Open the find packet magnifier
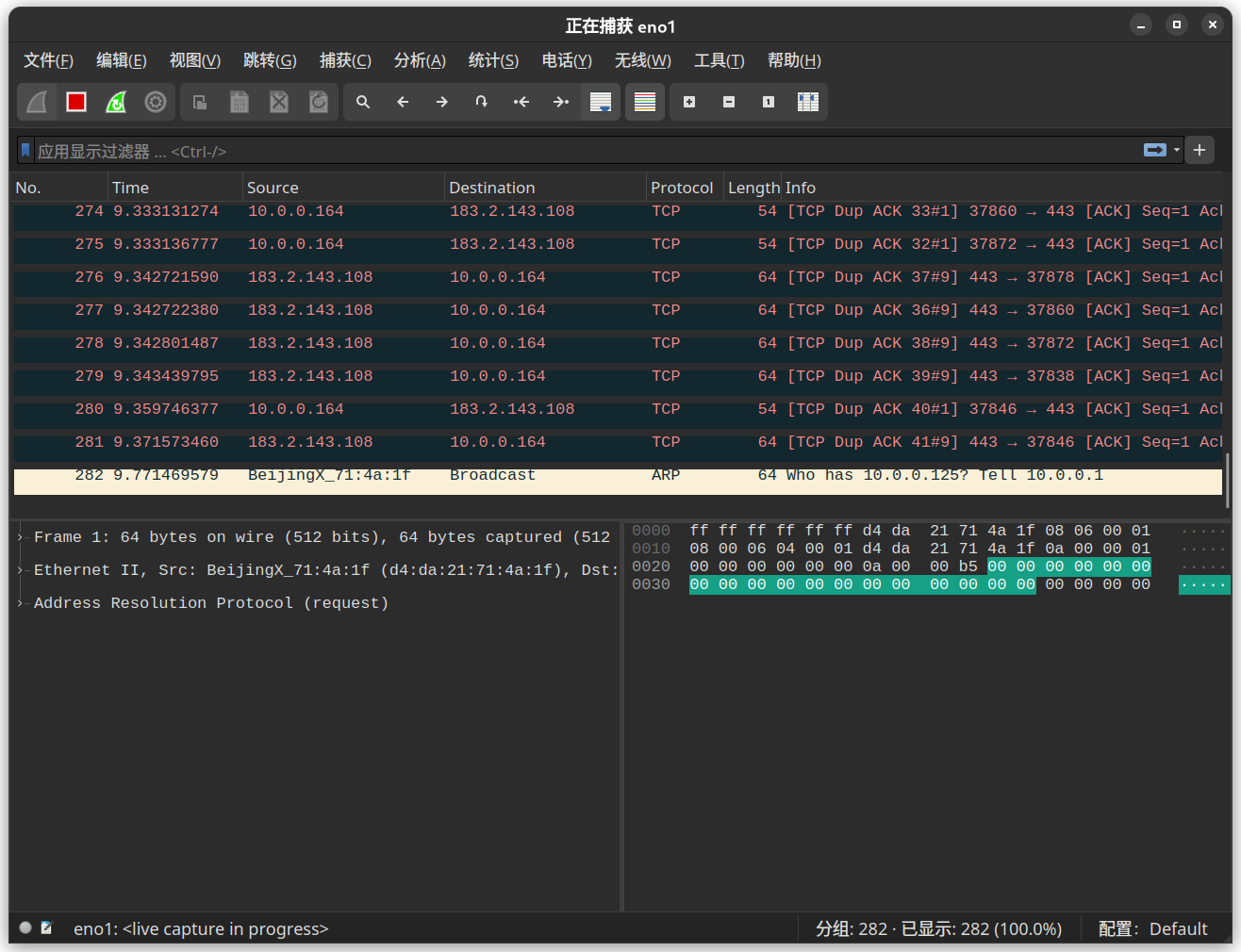Viewport: 1241px width, 952px height. pyautogui.click(x=363, y=102)
